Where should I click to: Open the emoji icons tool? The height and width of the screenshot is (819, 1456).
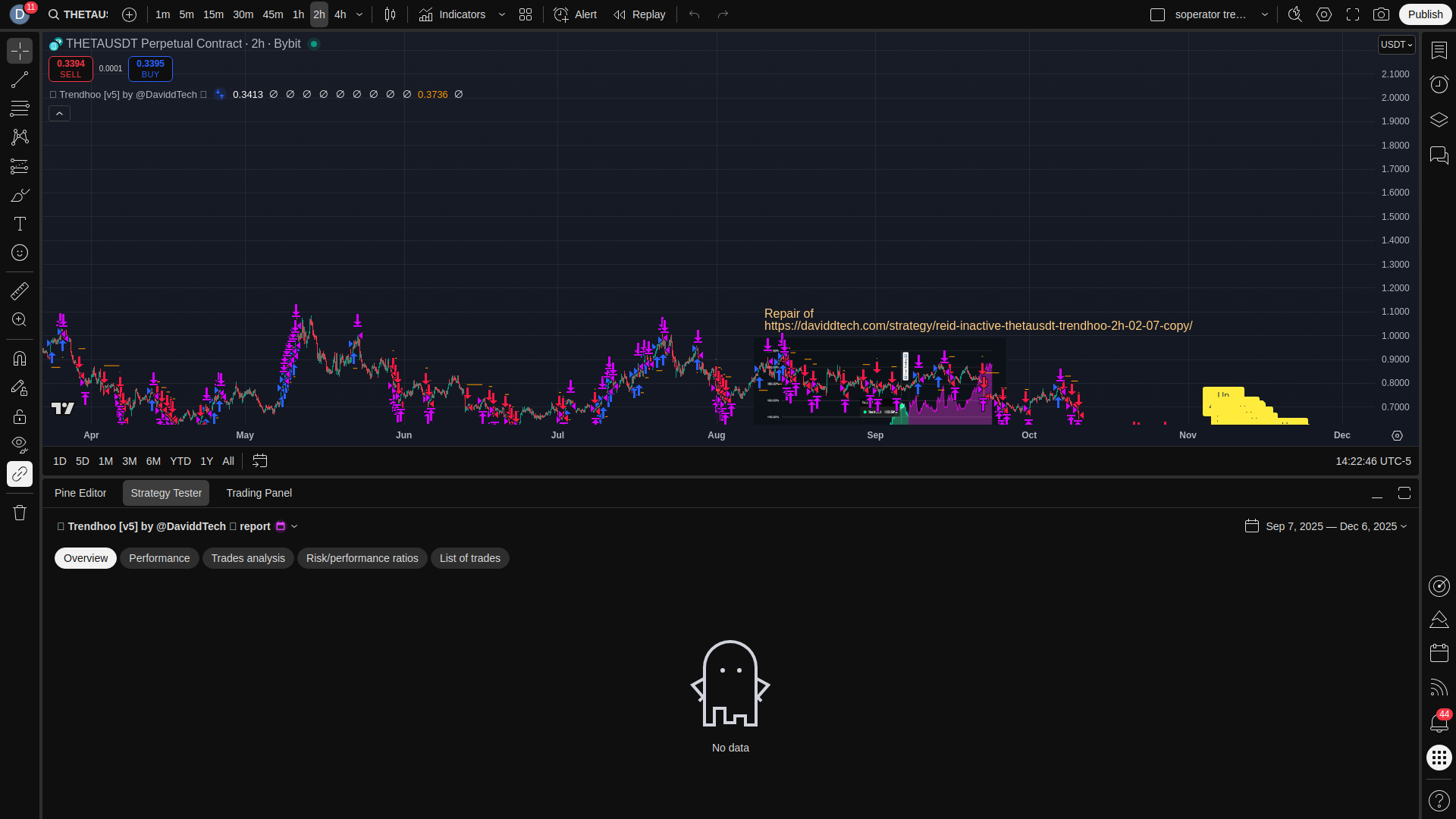20,253
